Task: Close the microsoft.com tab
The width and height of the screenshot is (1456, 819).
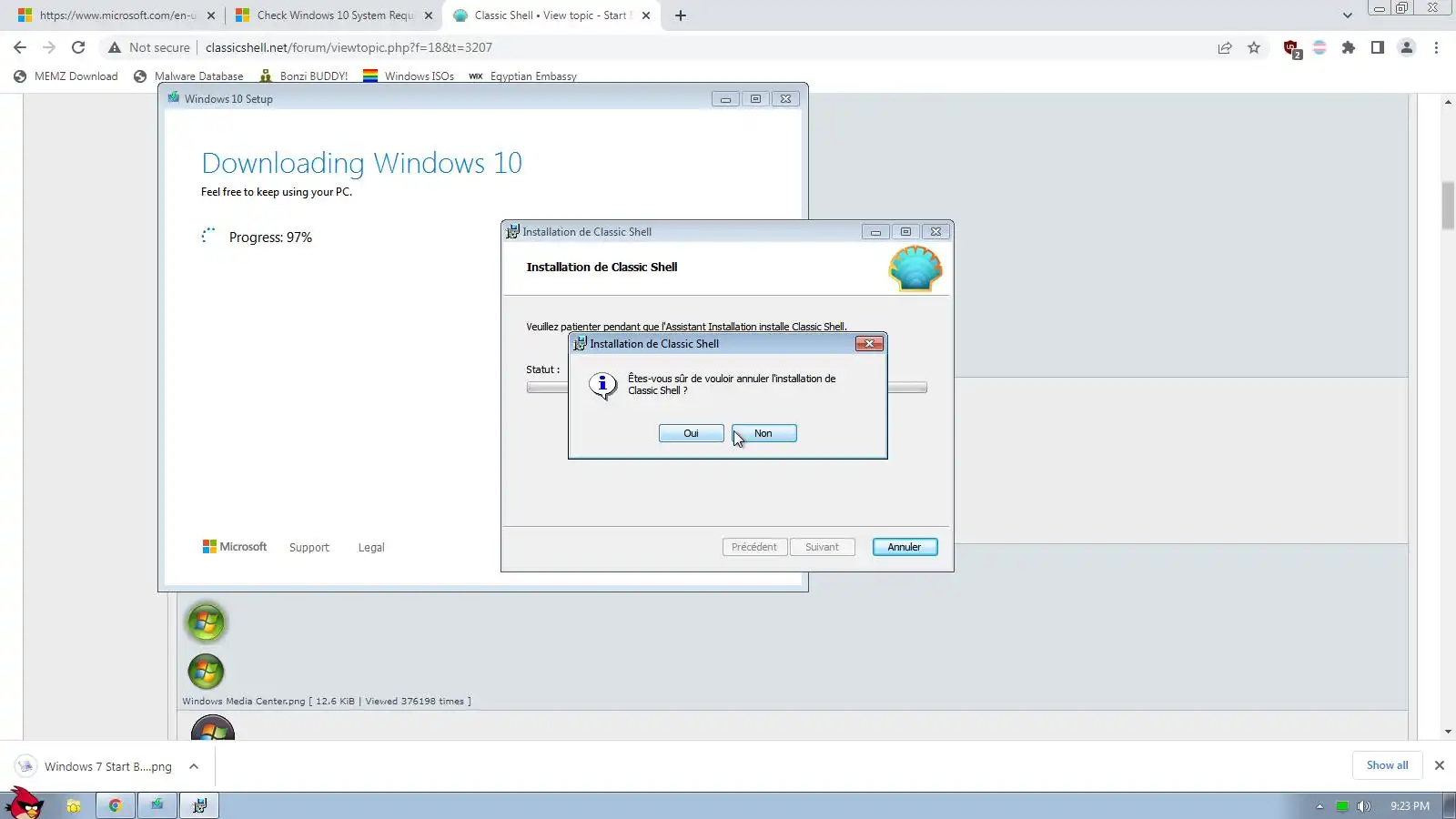Action: point(211,15)
